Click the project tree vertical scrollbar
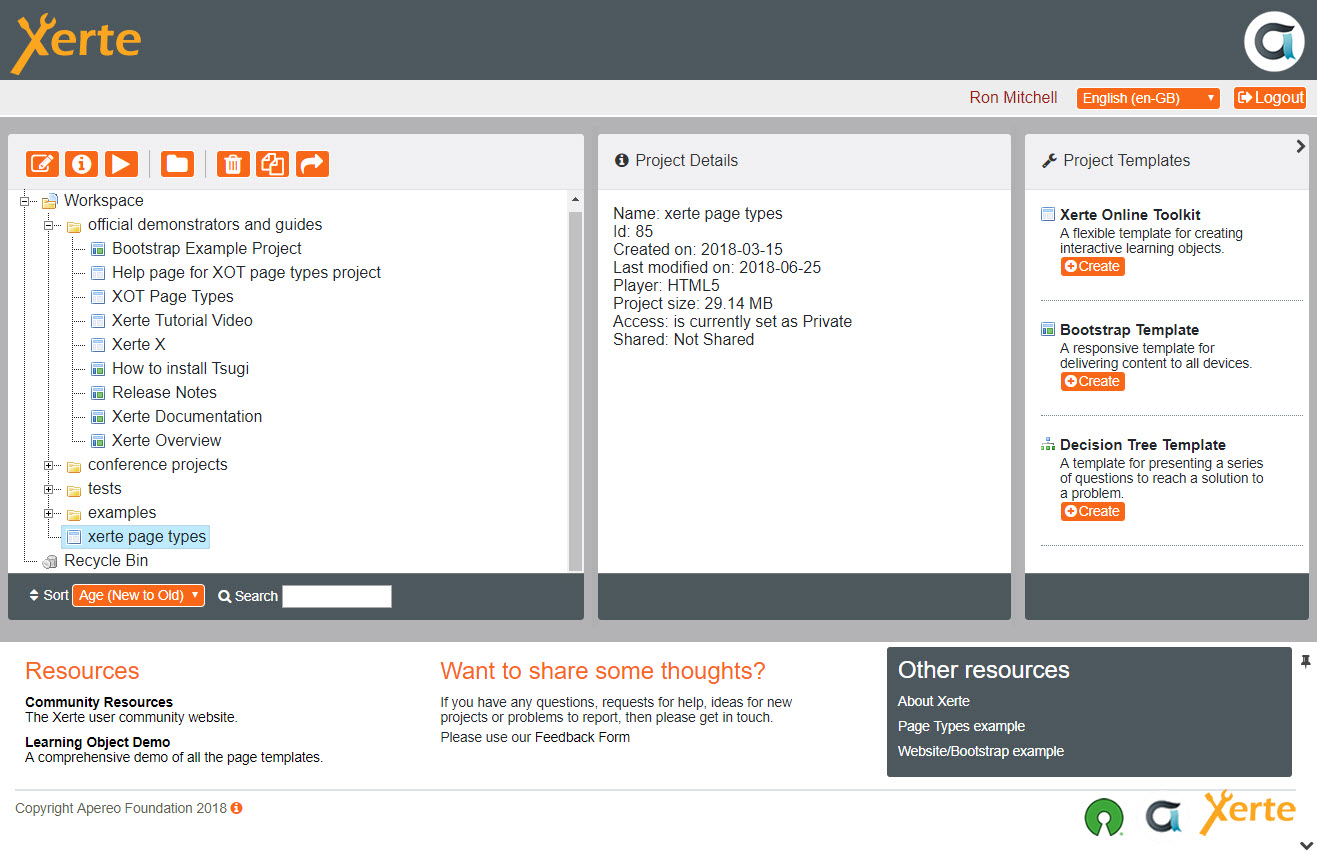The width and height of the screenshot is (1317, 856). 575,391
